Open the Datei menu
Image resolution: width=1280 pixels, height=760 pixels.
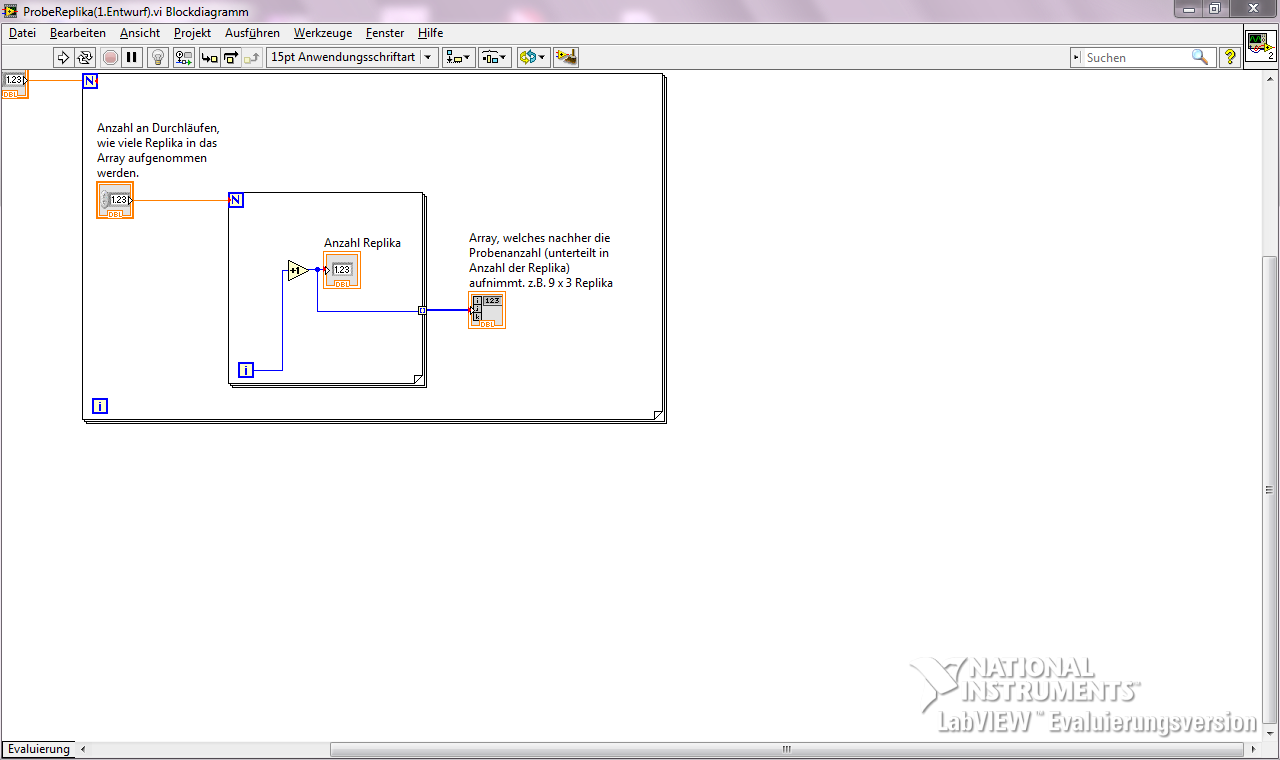click(x=22, y=33)
